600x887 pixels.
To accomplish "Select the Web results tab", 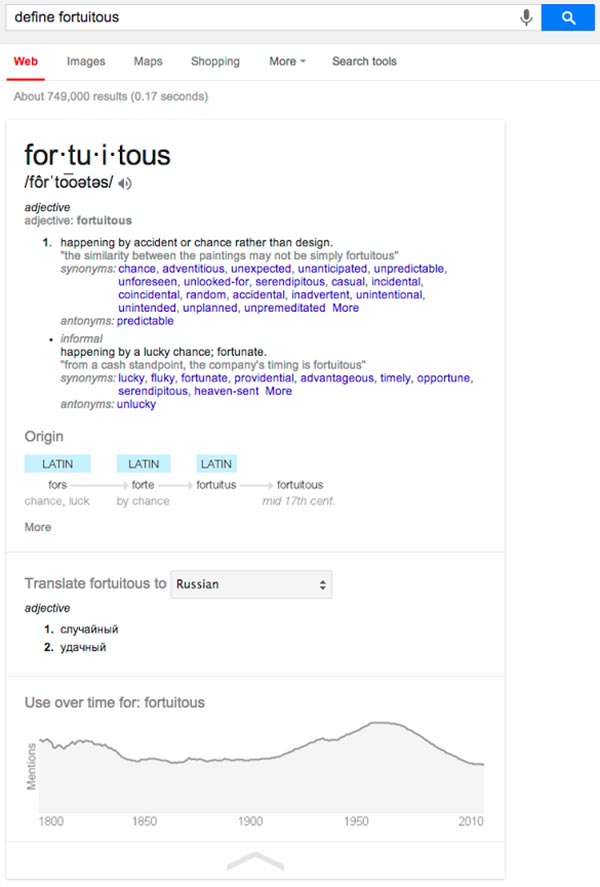I will pos(26,61).
